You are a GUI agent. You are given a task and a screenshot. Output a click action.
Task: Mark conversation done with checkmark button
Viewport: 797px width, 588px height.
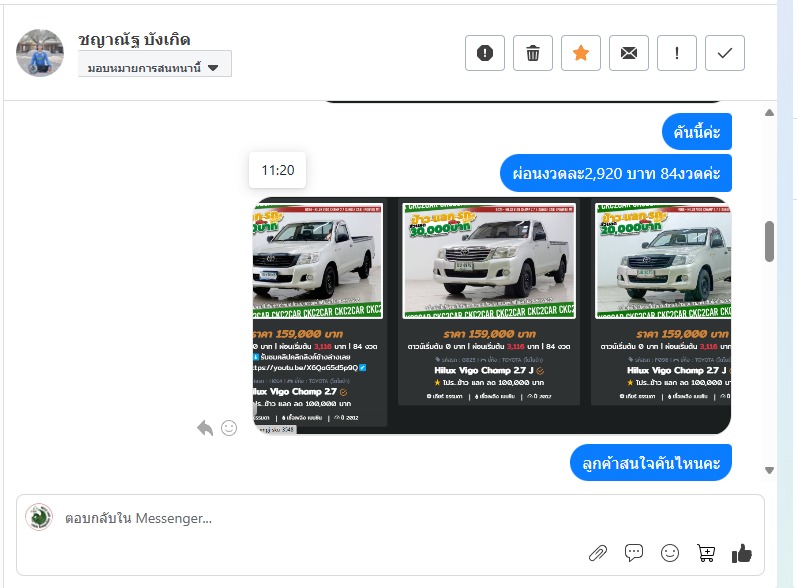click(x=725, y=53)
